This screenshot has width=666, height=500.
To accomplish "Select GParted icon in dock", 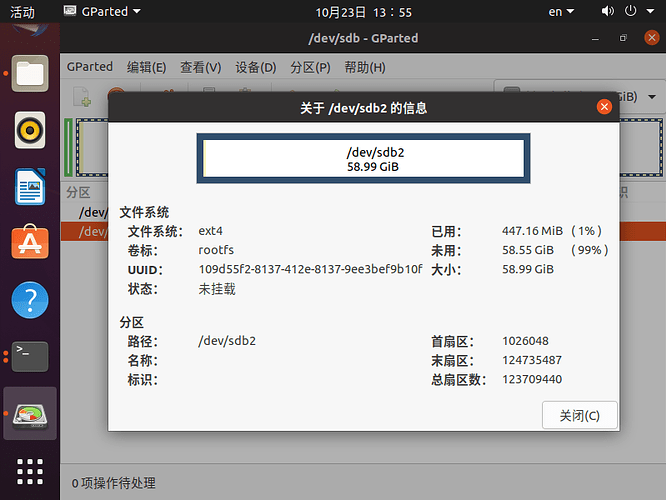I will coord(30,413).
